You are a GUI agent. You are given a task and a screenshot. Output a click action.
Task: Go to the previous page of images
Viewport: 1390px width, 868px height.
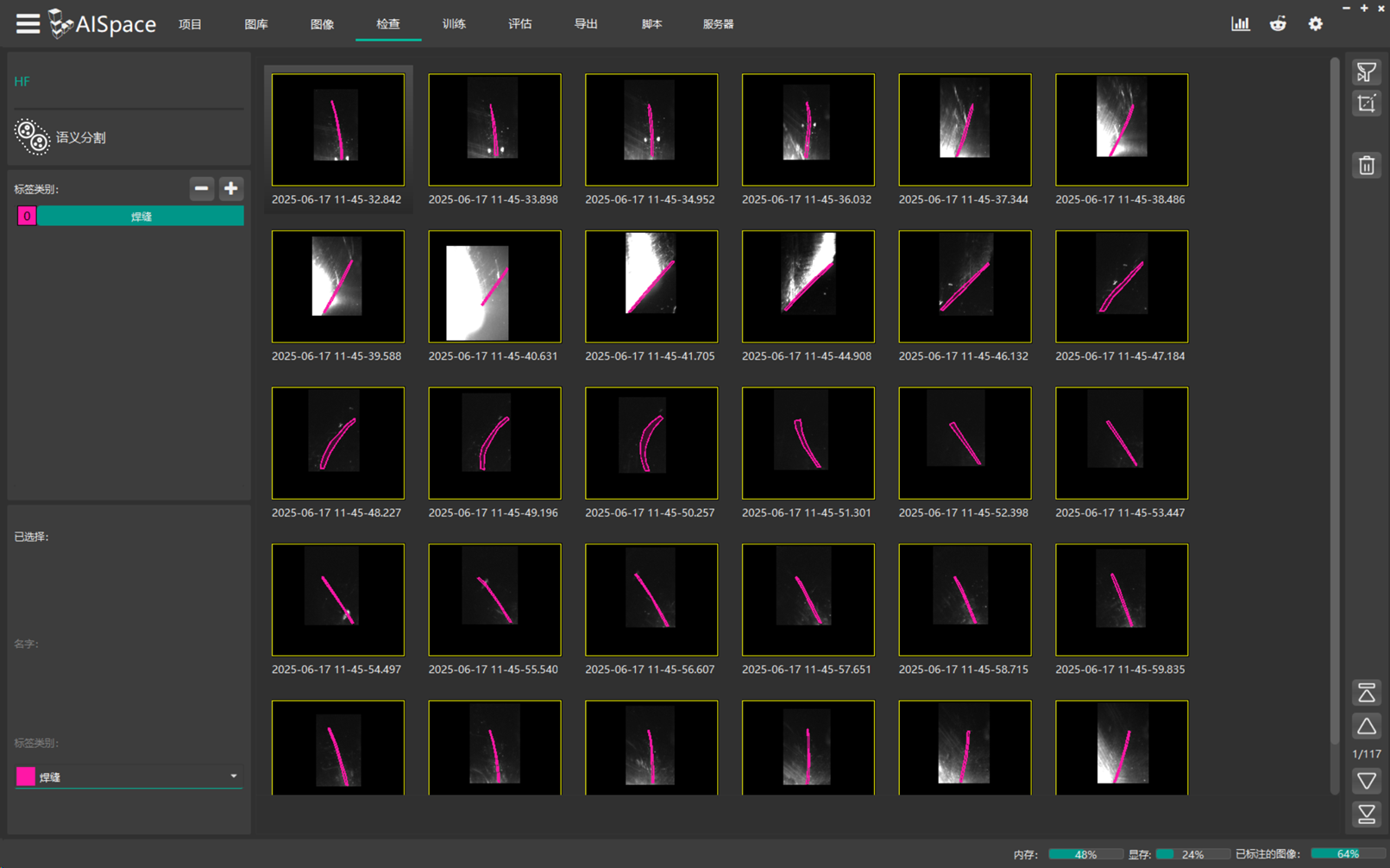[x=1366, y=727]
